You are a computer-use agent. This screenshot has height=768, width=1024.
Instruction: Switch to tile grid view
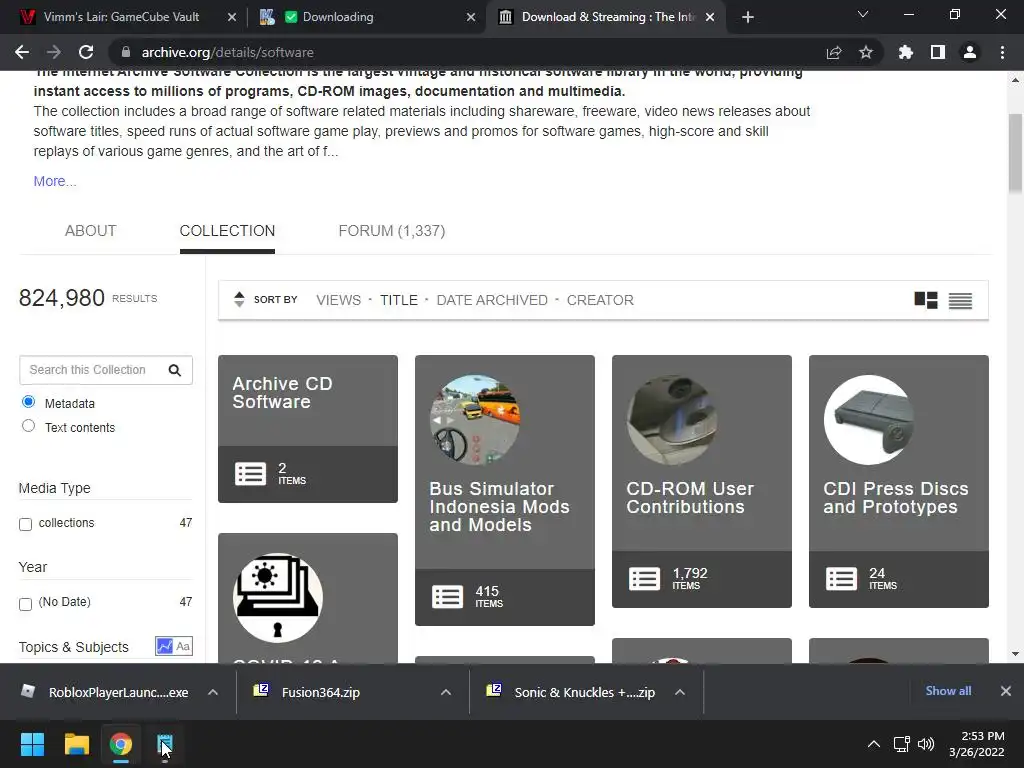(x=926, y=300)
